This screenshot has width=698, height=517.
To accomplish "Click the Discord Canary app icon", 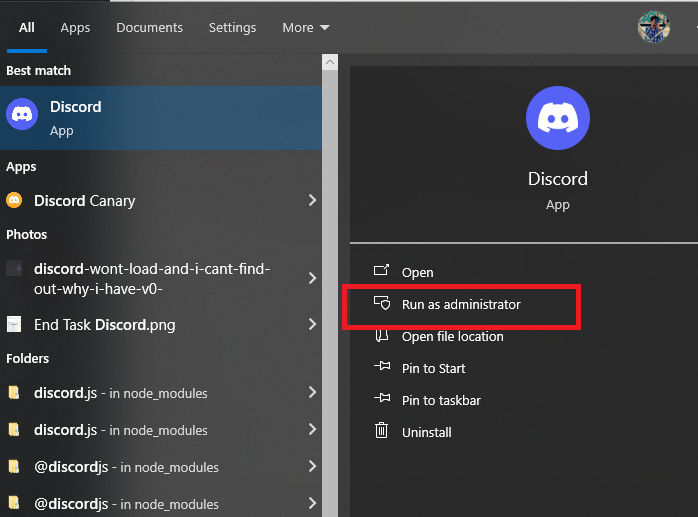I will pyautogui.click(x=14, y=200).
